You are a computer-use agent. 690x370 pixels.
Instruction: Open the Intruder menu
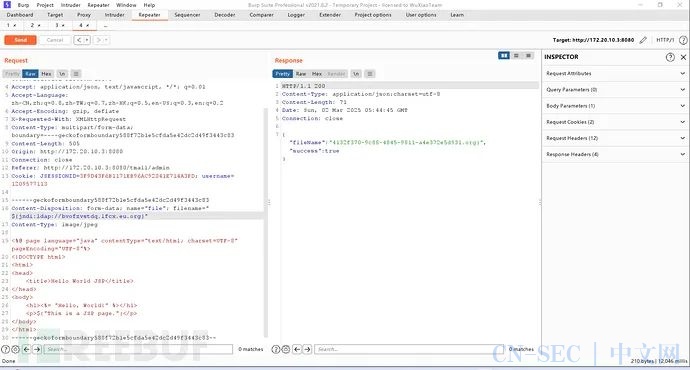70,5
